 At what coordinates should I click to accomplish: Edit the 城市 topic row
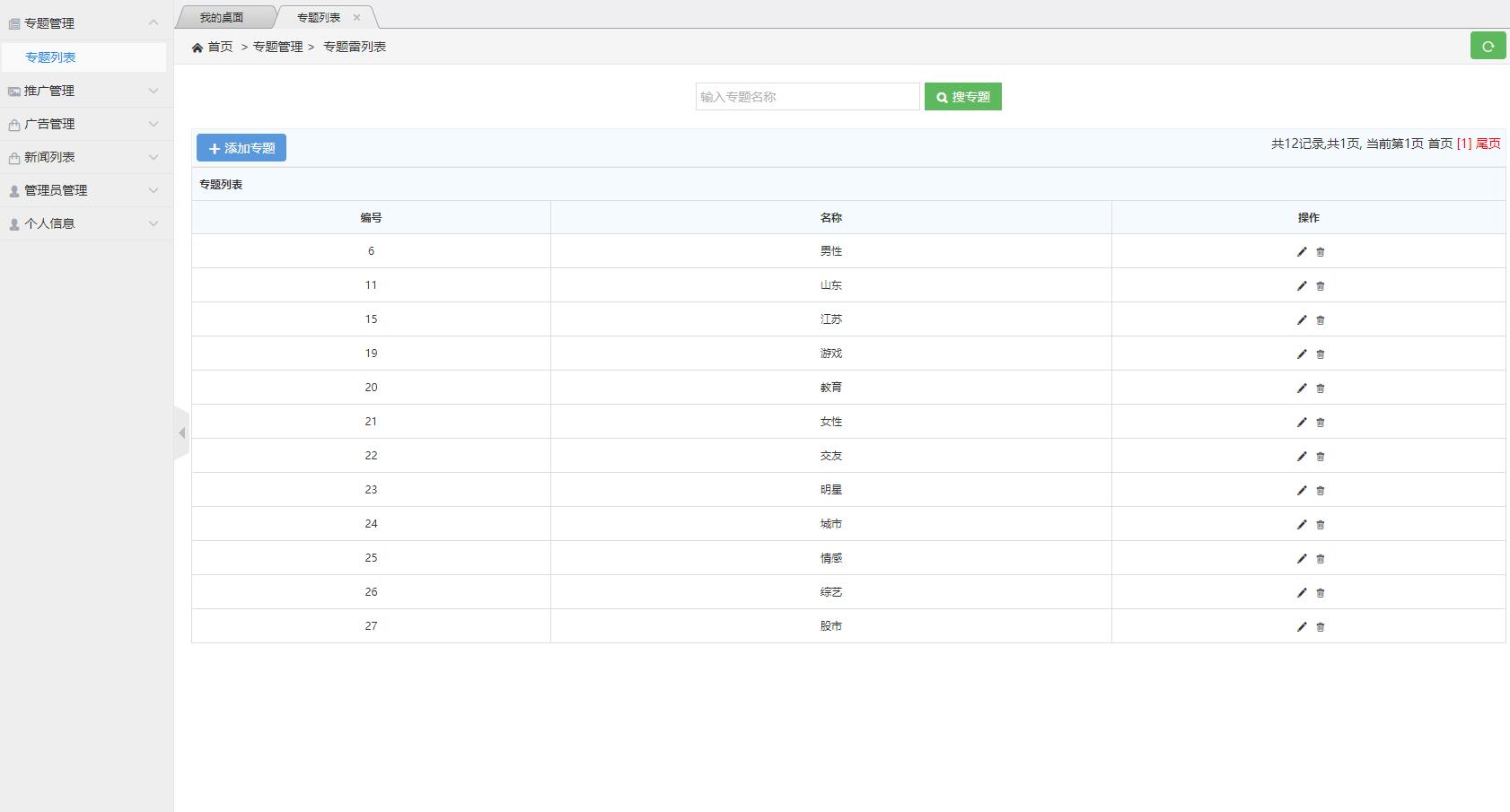(x=1302, y=525)
